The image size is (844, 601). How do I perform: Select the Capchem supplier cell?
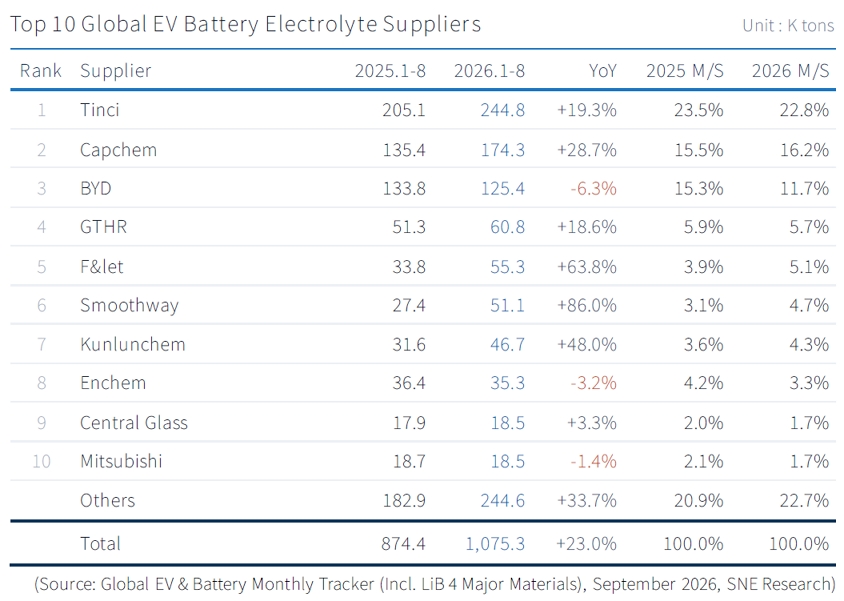[x=118, y=150]
